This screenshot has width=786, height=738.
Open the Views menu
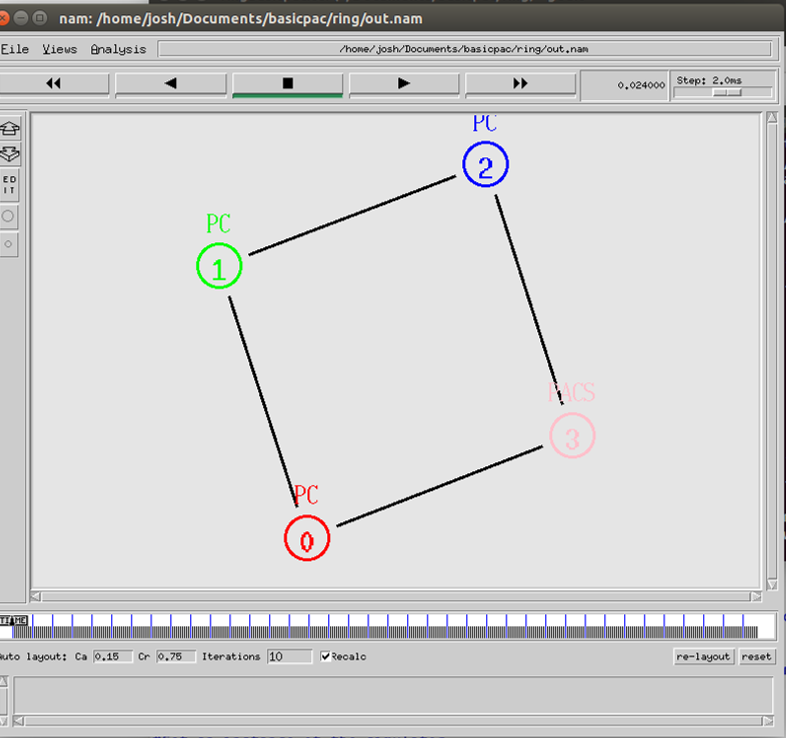pyautogui.click(x=60, y=49)
